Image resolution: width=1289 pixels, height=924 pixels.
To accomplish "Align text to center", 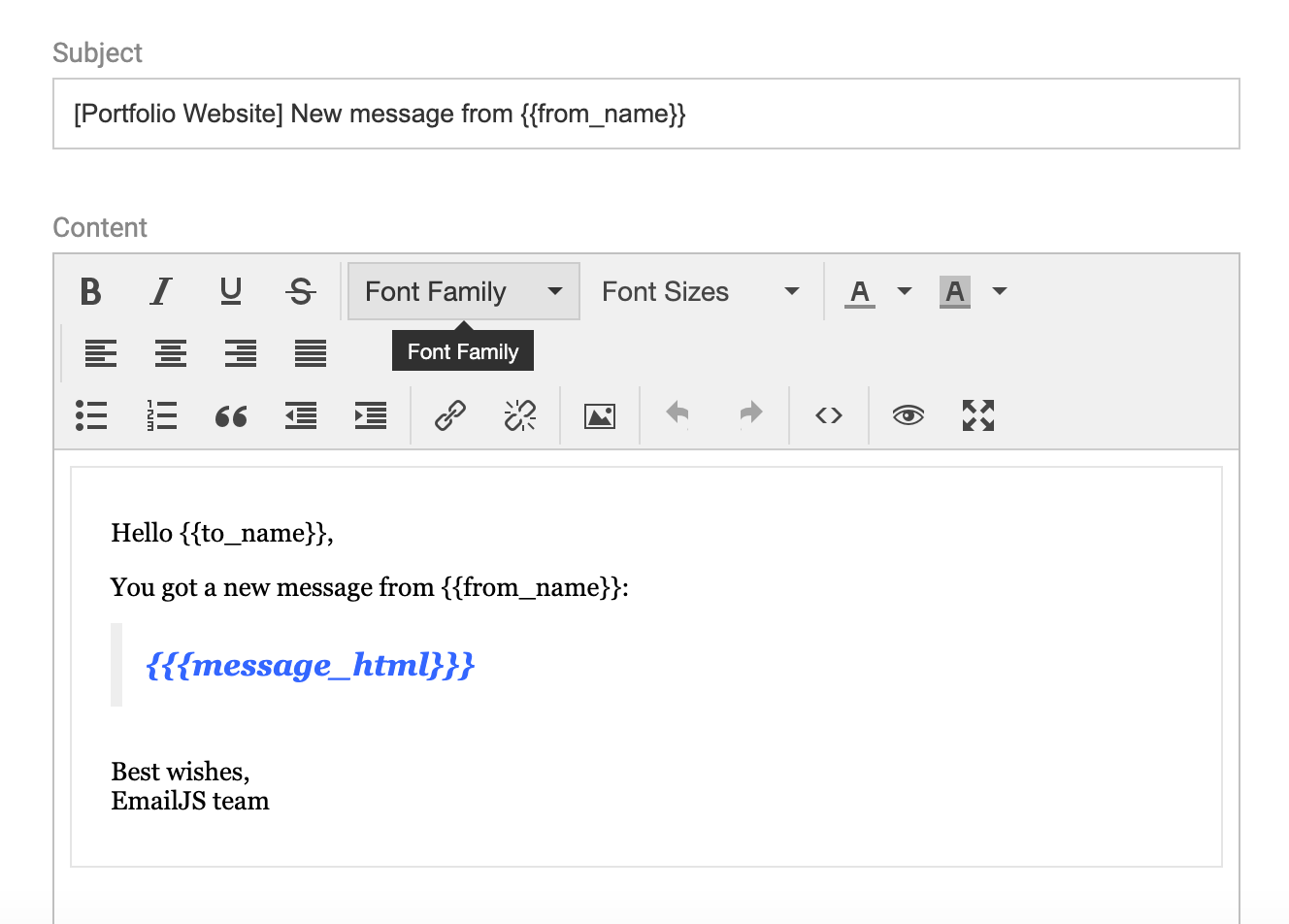I will point(171,353).
